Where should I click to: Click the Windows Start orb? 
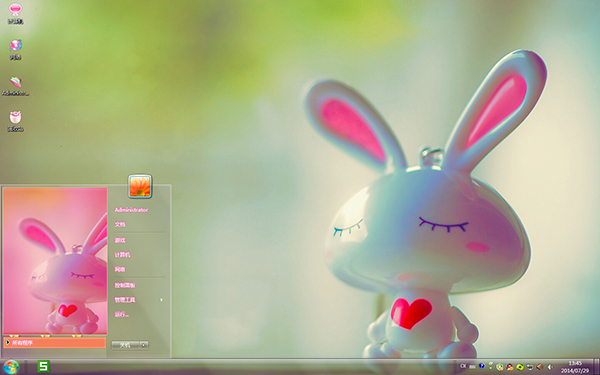(x=11, y=367)
